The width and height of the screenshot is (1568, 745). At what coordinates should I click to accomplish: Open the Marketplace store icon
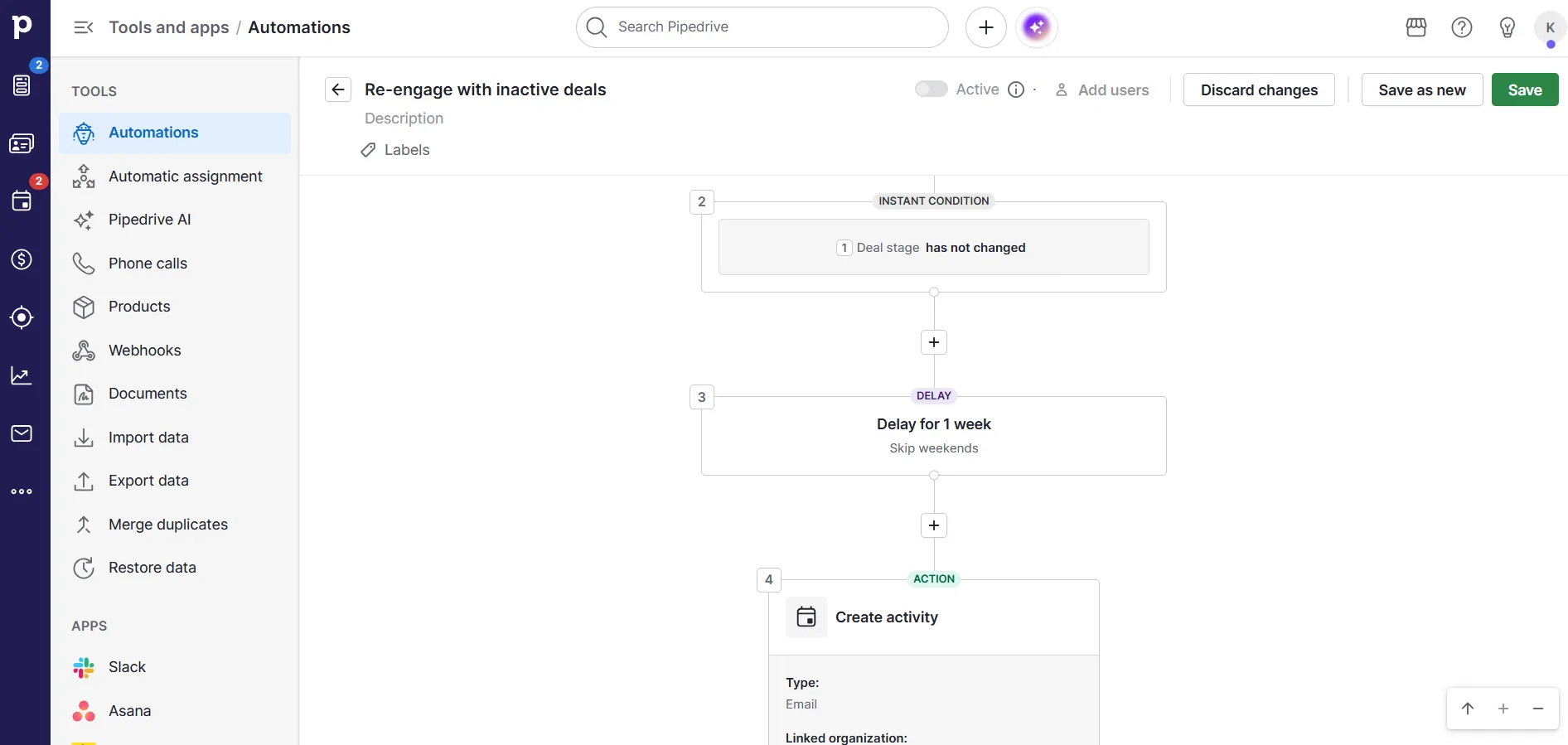coord(1416,27)
